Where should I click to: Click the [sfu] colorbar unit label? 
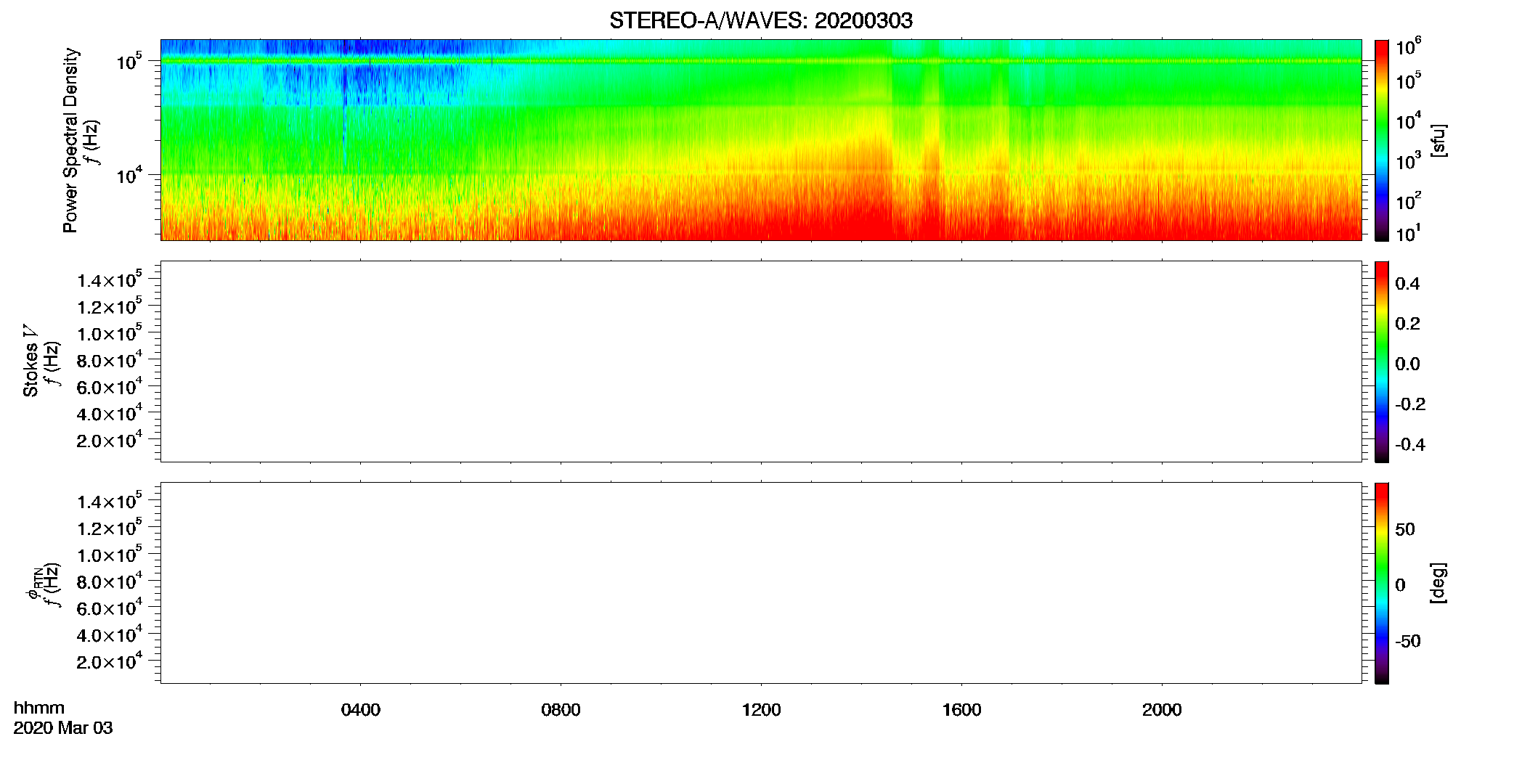click(1438, 140)
